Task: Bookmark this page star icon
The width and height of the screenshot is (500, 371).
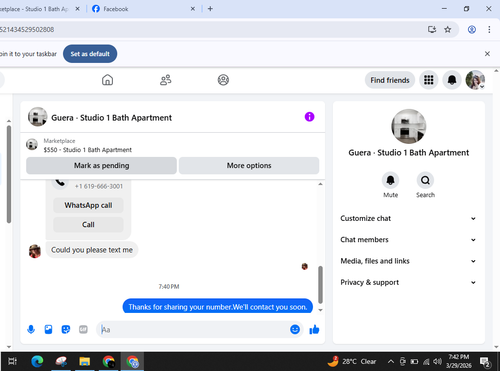Action: (x=448, y=30)
